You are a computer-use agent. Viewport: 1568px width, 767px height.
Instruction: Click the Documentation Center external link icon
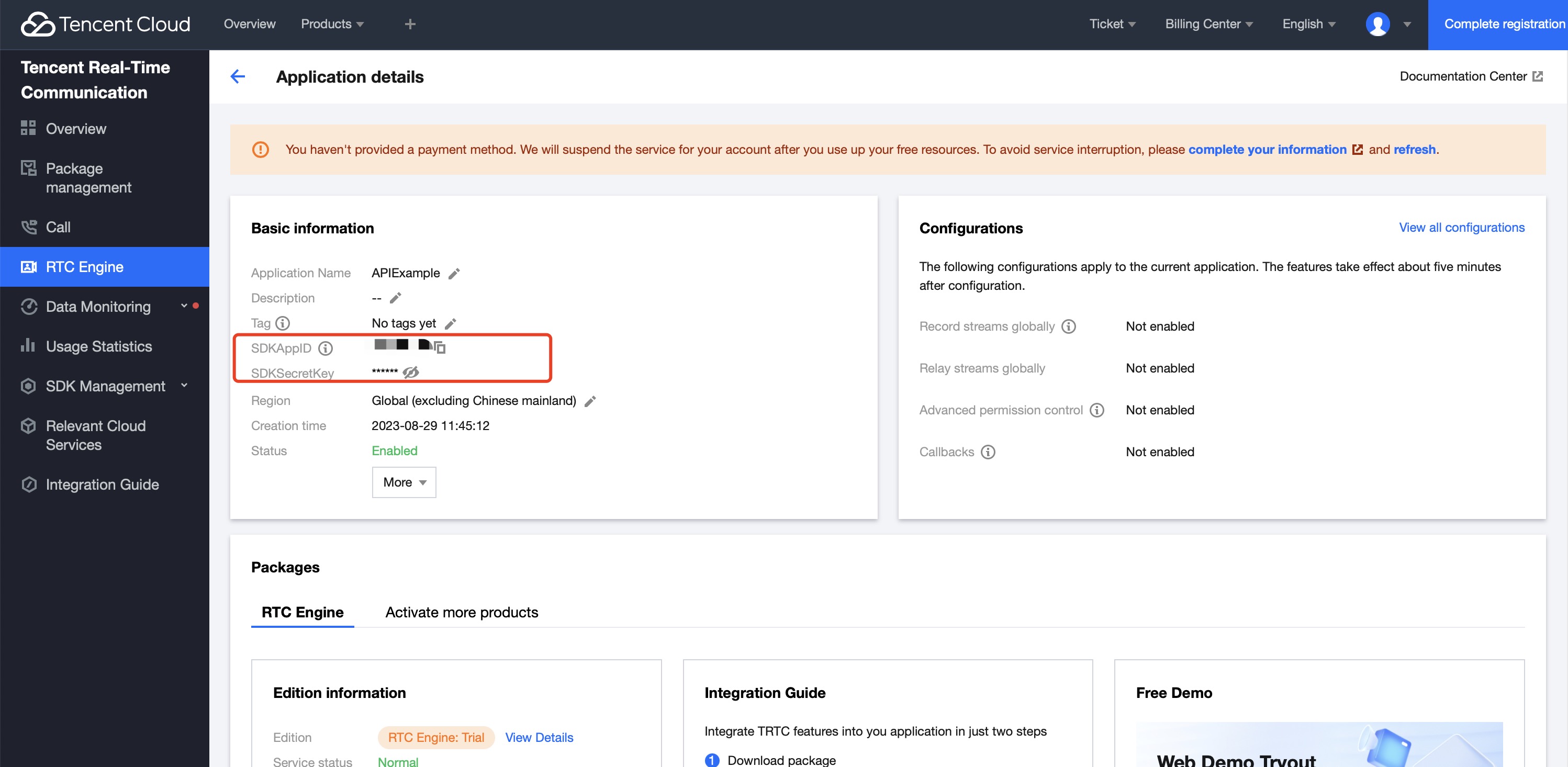1538,76
